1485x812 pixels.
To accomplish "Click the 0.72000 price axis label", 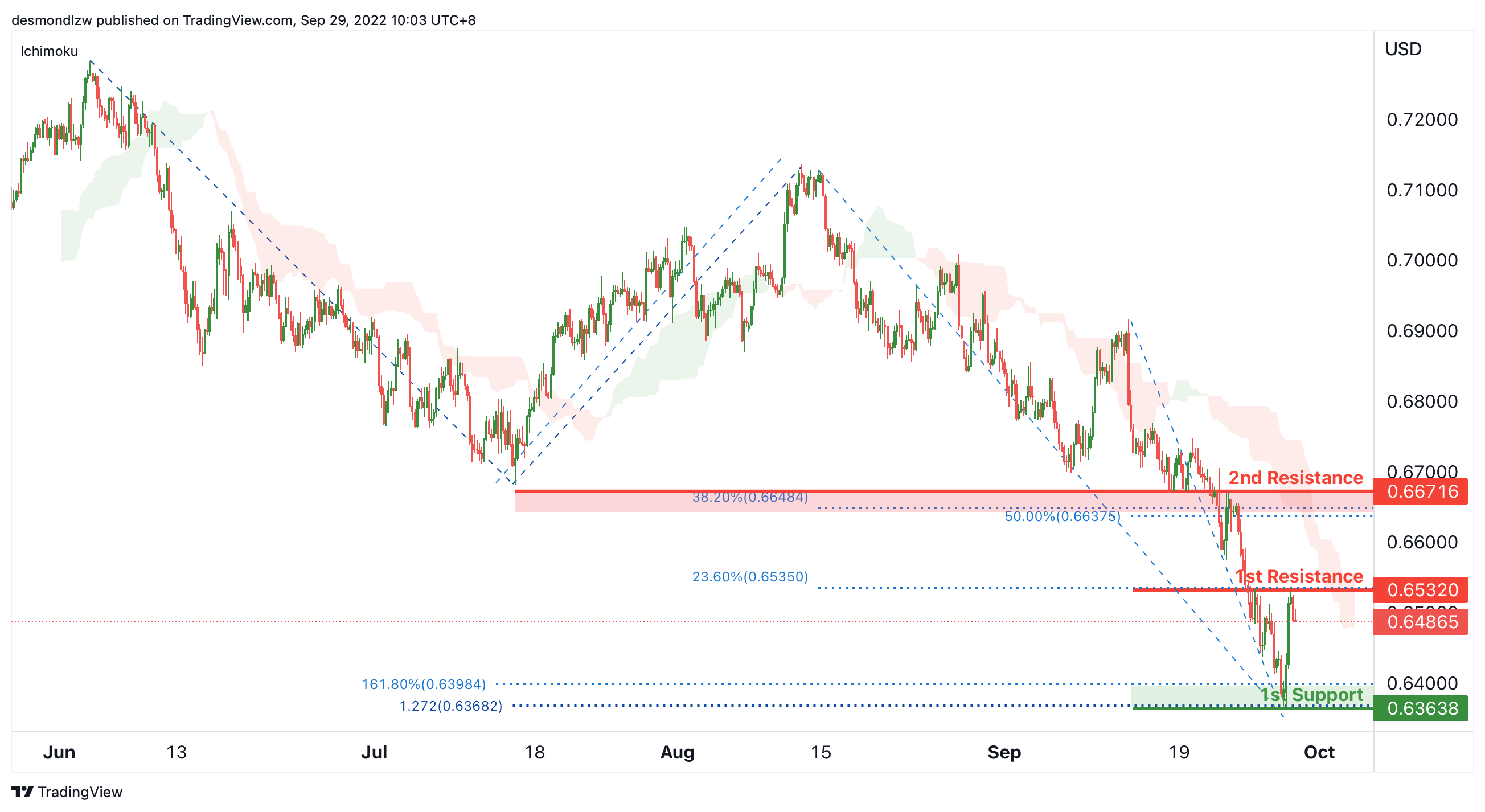I will click(1422, 120).
